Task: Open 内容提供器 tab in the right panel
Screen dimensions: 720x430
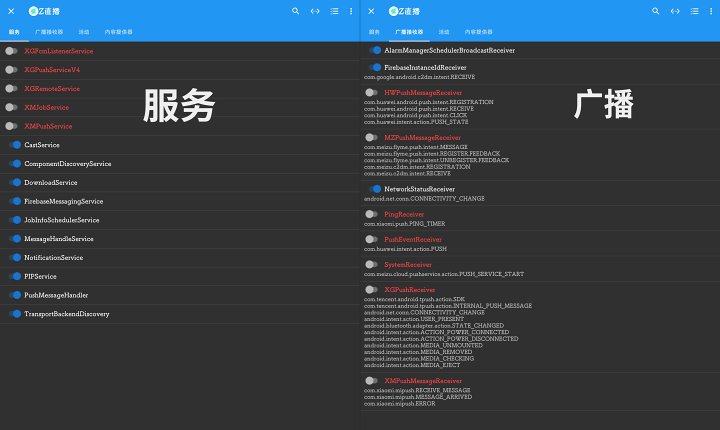Action: click(478, 32)
